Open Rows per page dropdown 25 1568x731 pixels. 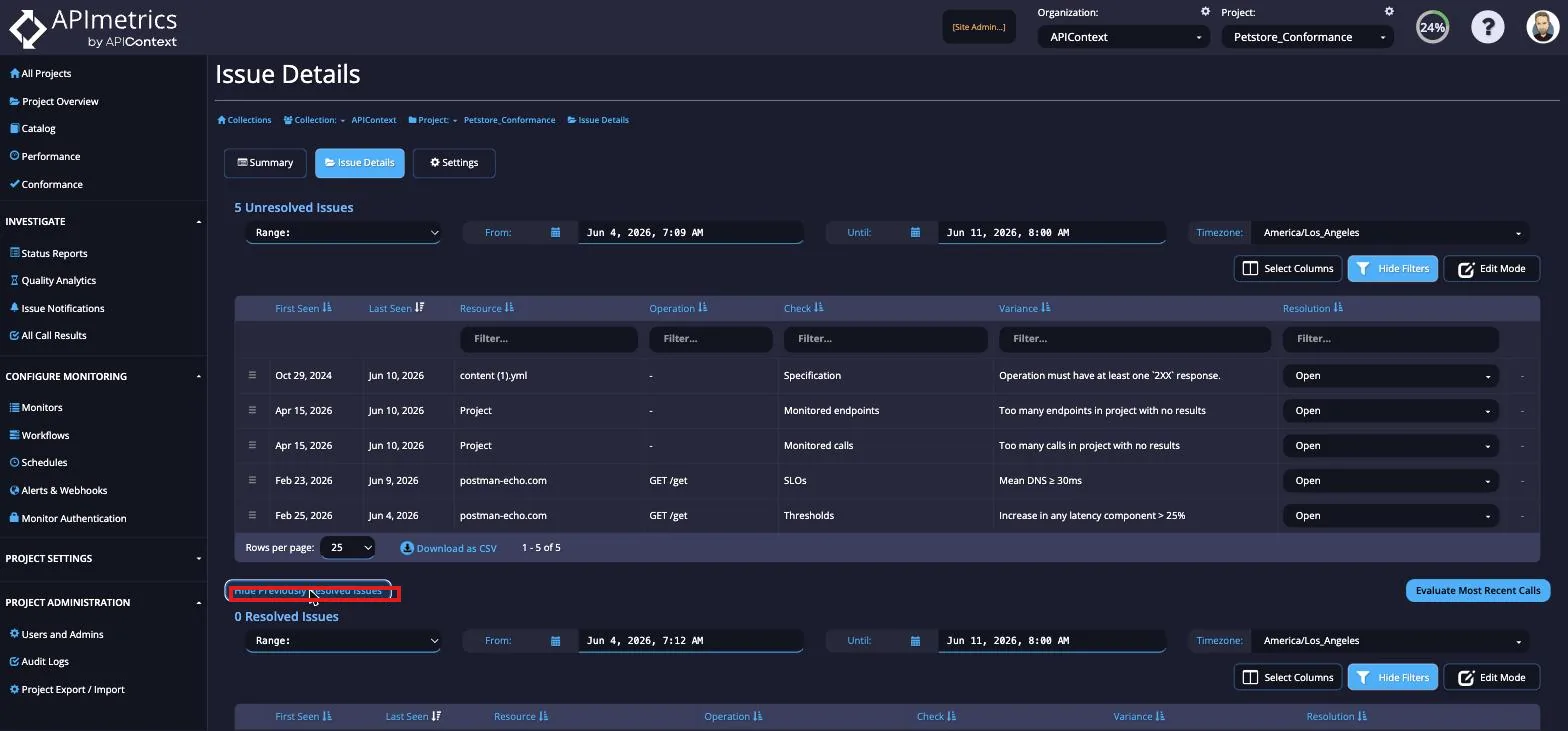(349, 548)
